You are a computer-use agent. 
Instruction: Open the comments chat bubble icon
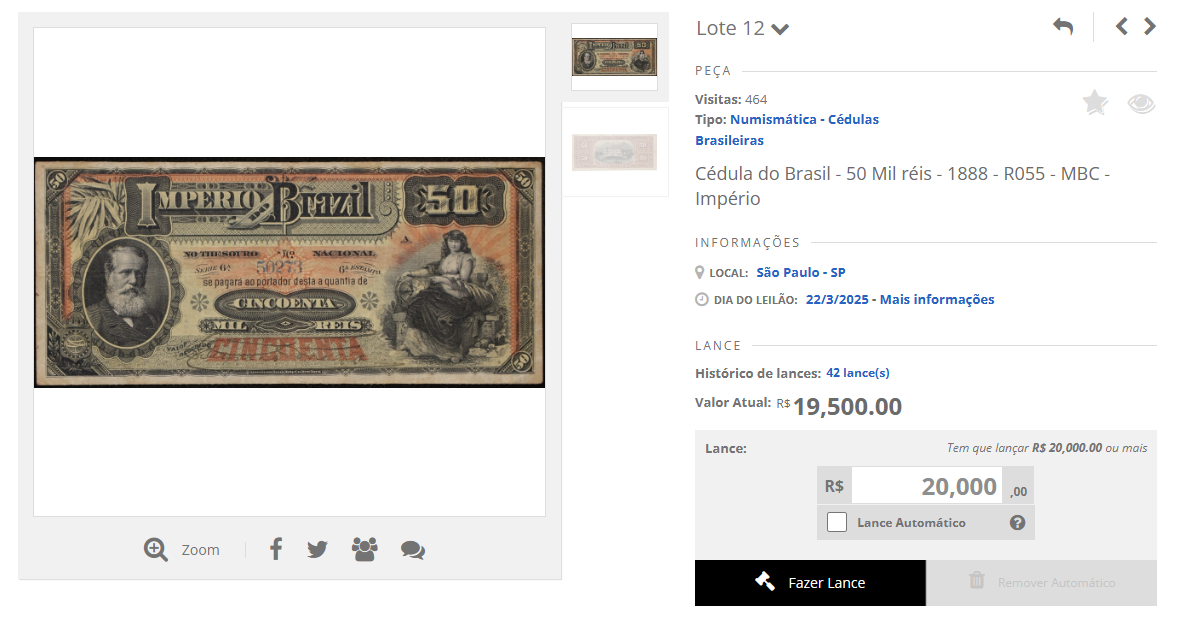click(413, 550)
